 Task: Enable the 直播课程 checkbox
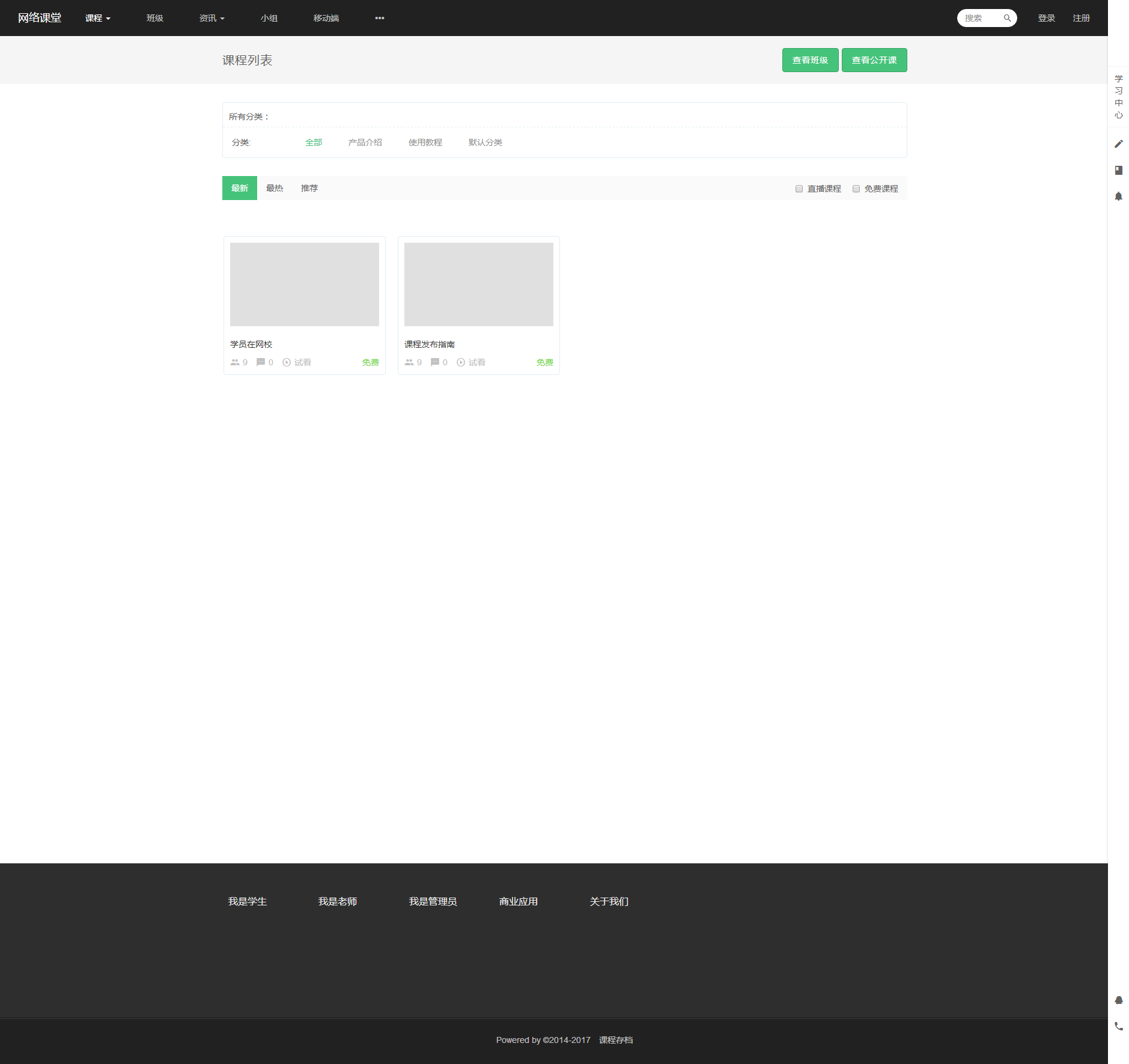[x=799, y=189]
